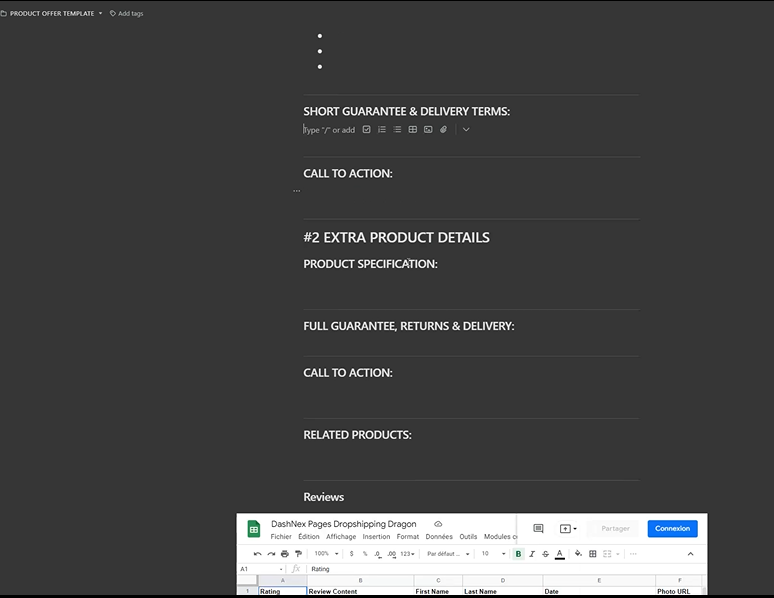
Task: Select the First Name cell
Action: tap(438, 591)
